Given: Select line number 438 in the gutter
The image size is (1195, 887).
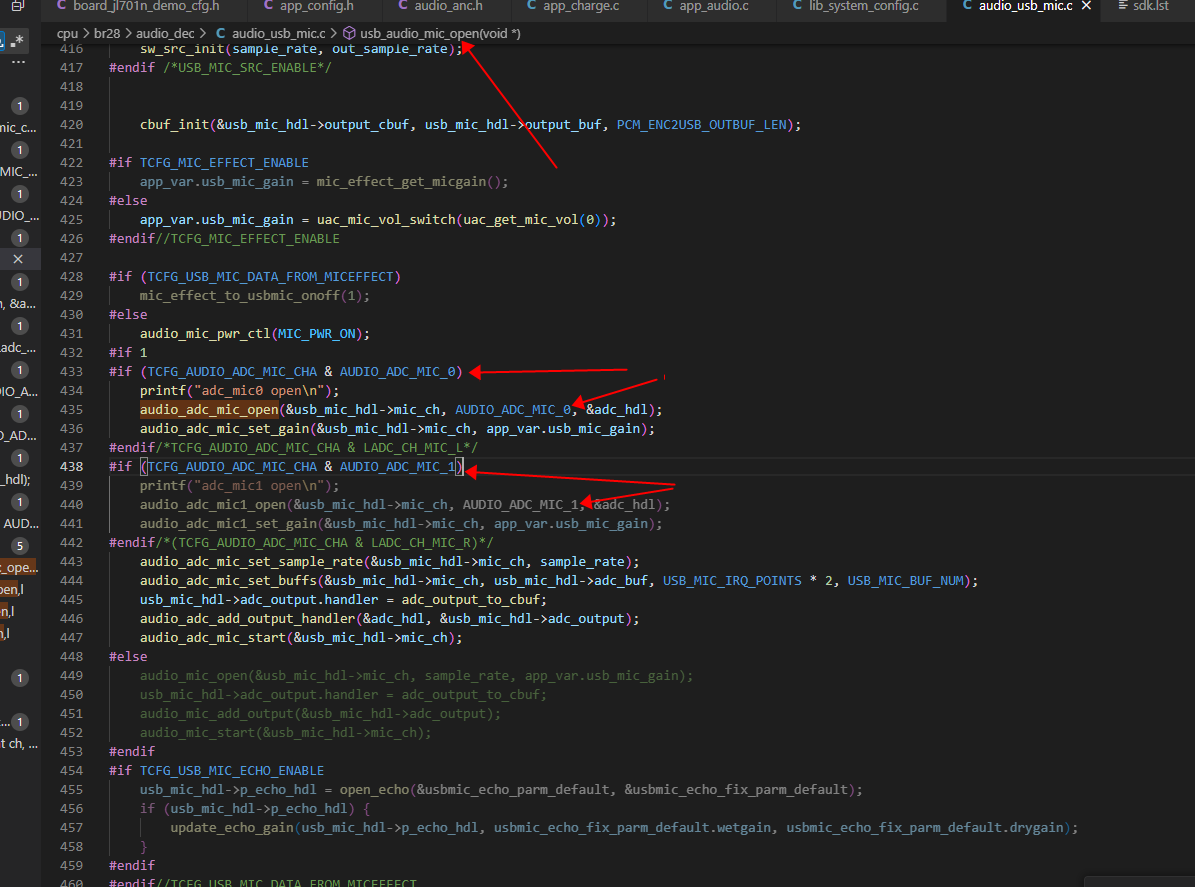Looking at the screenshot, I should [x=72, y=466].
